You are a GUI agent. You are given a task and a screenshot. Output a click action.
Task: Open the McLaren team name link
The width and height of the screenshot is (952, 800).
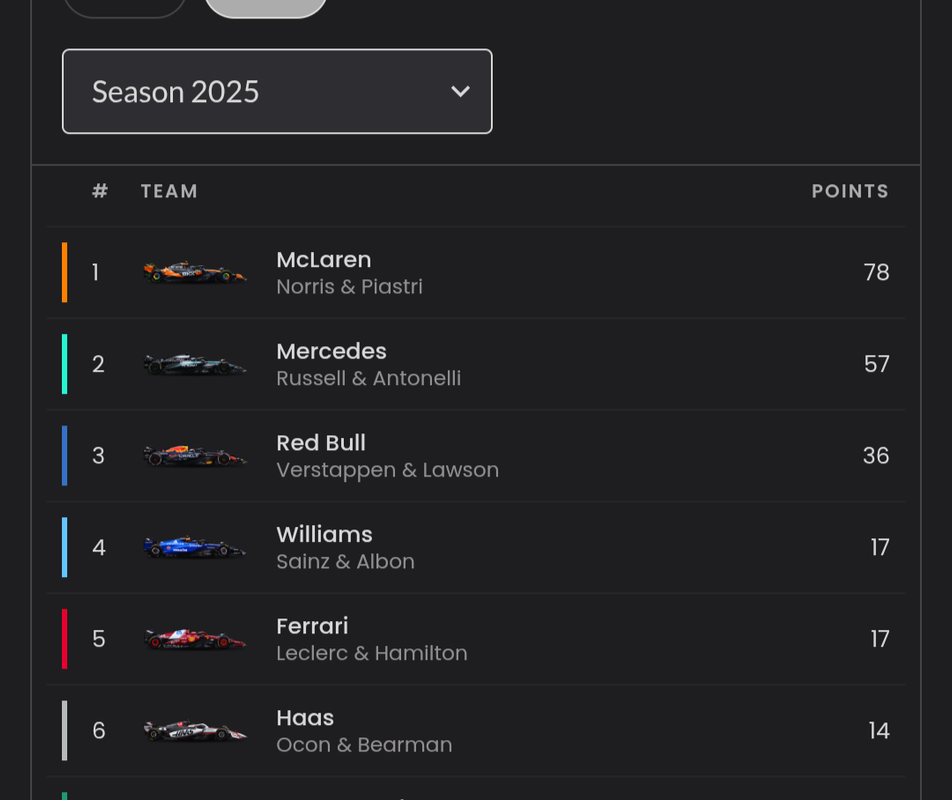point(324,260)
